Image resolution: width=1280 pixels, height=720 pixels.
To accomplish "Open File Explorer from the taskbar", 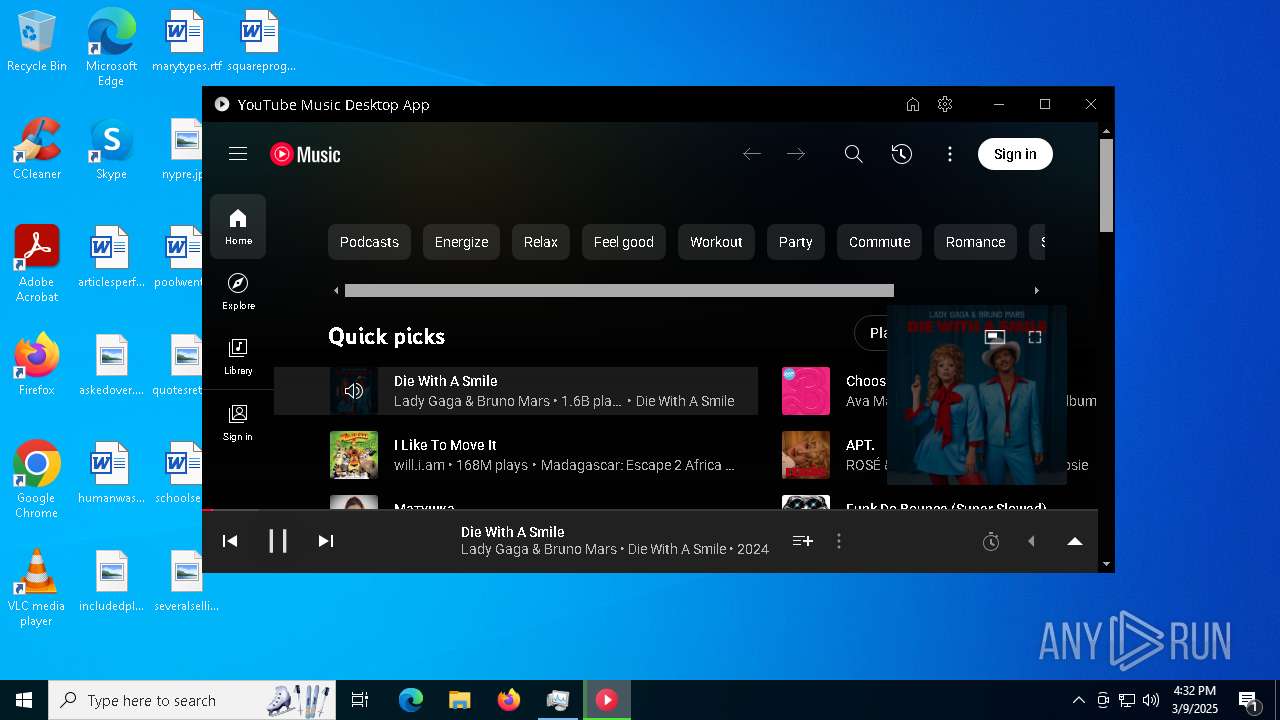I will pos(459,700).
